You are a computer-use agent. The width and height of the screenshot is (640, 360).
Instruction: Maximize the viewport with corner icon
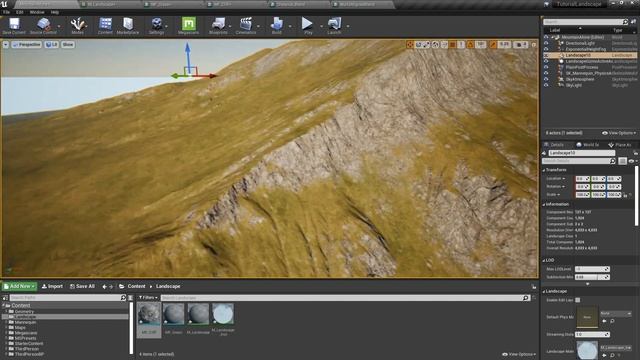pos(533,44)
